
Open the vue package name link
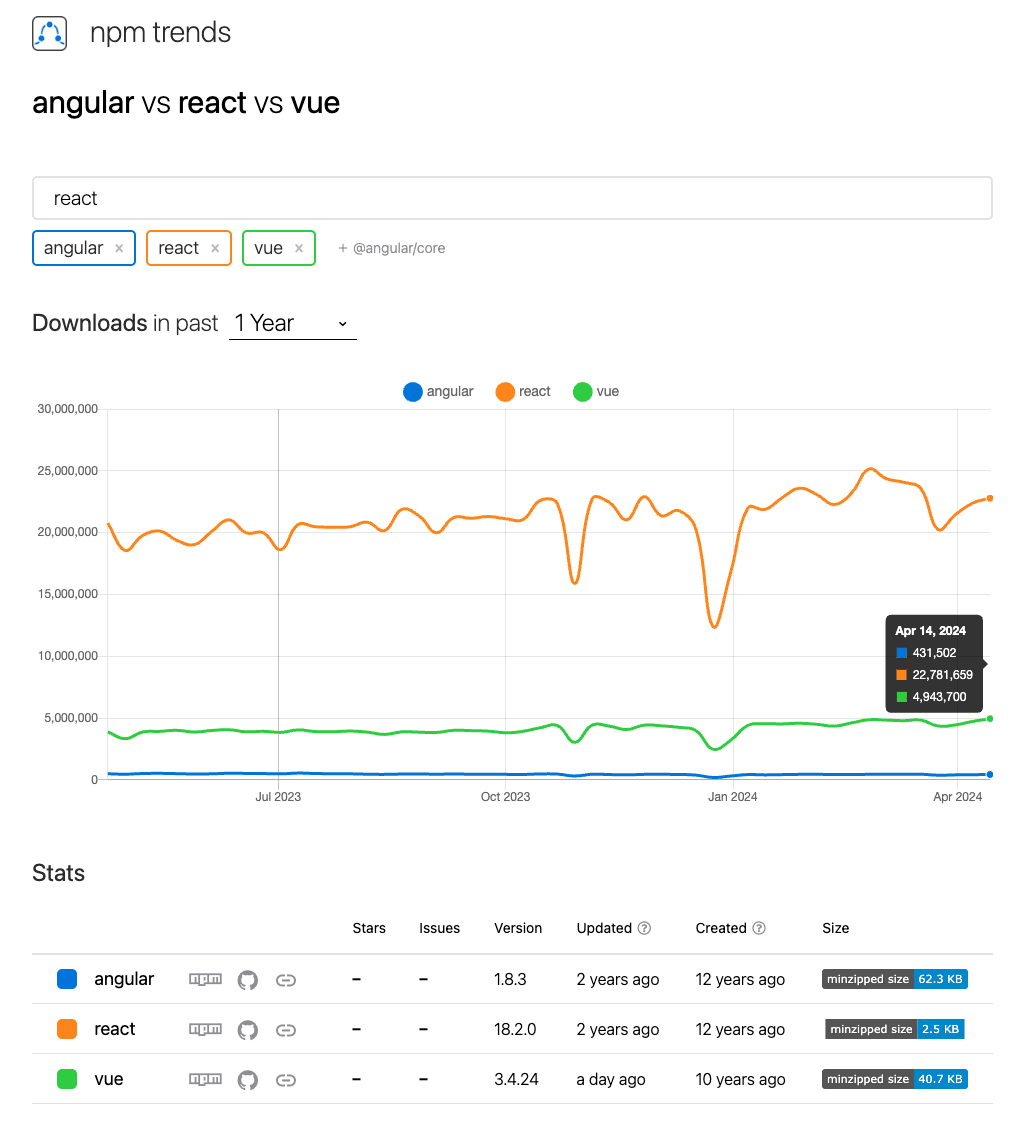[x=108, y=1079]
